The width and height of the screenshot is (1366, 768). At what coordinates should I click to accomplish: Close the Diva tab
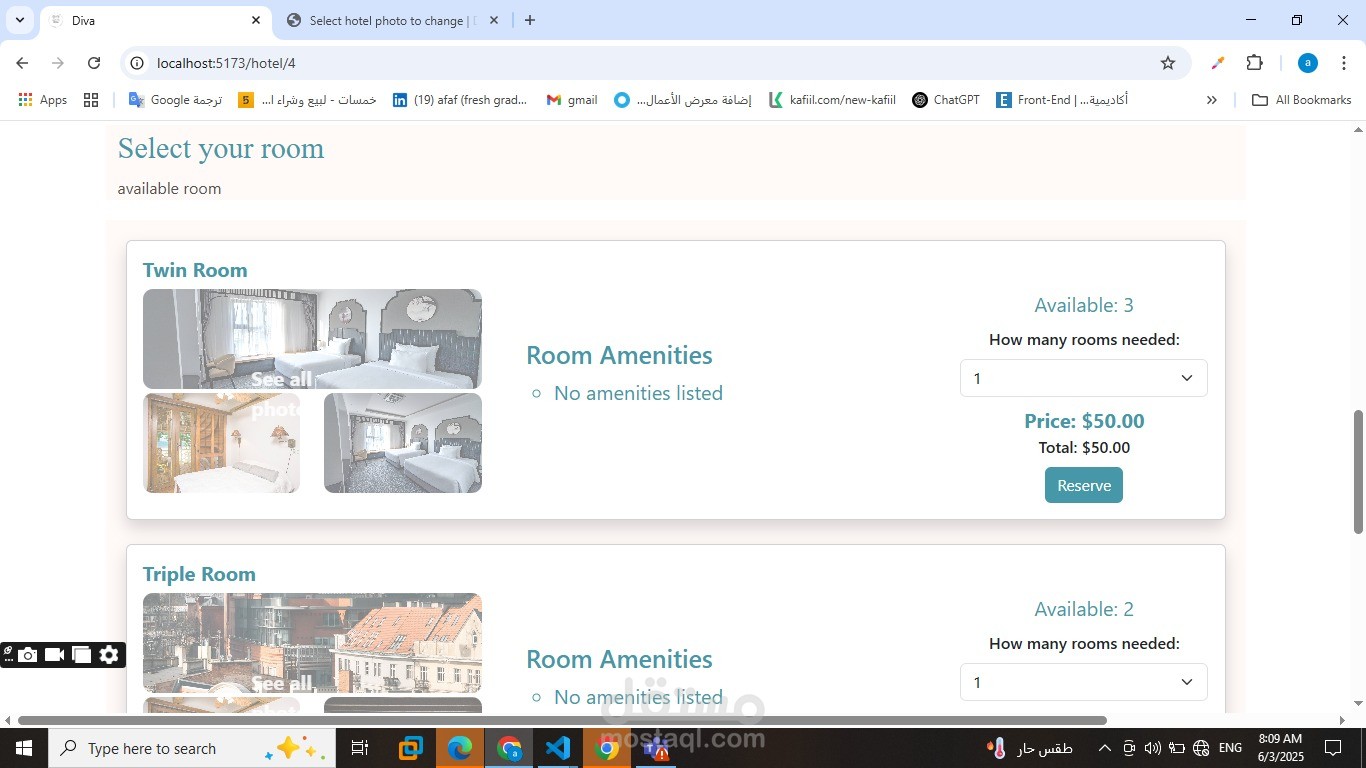point(256,20)
